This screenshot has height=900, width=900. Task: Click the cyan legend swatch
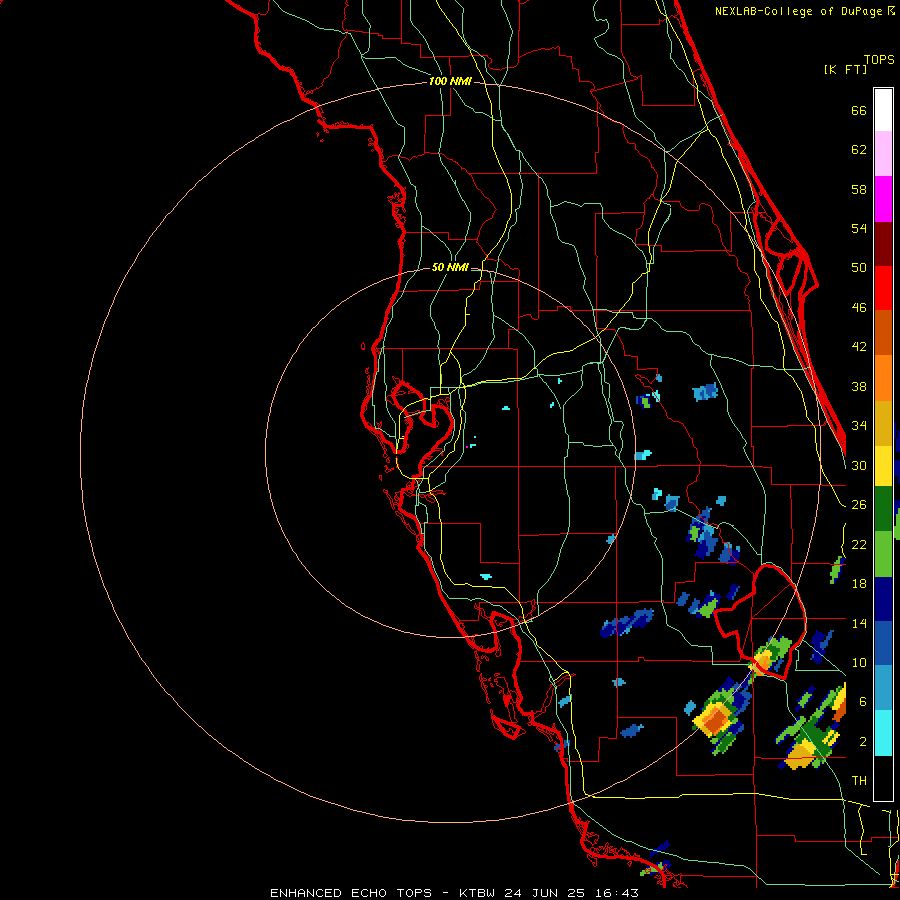click(883, 733)
